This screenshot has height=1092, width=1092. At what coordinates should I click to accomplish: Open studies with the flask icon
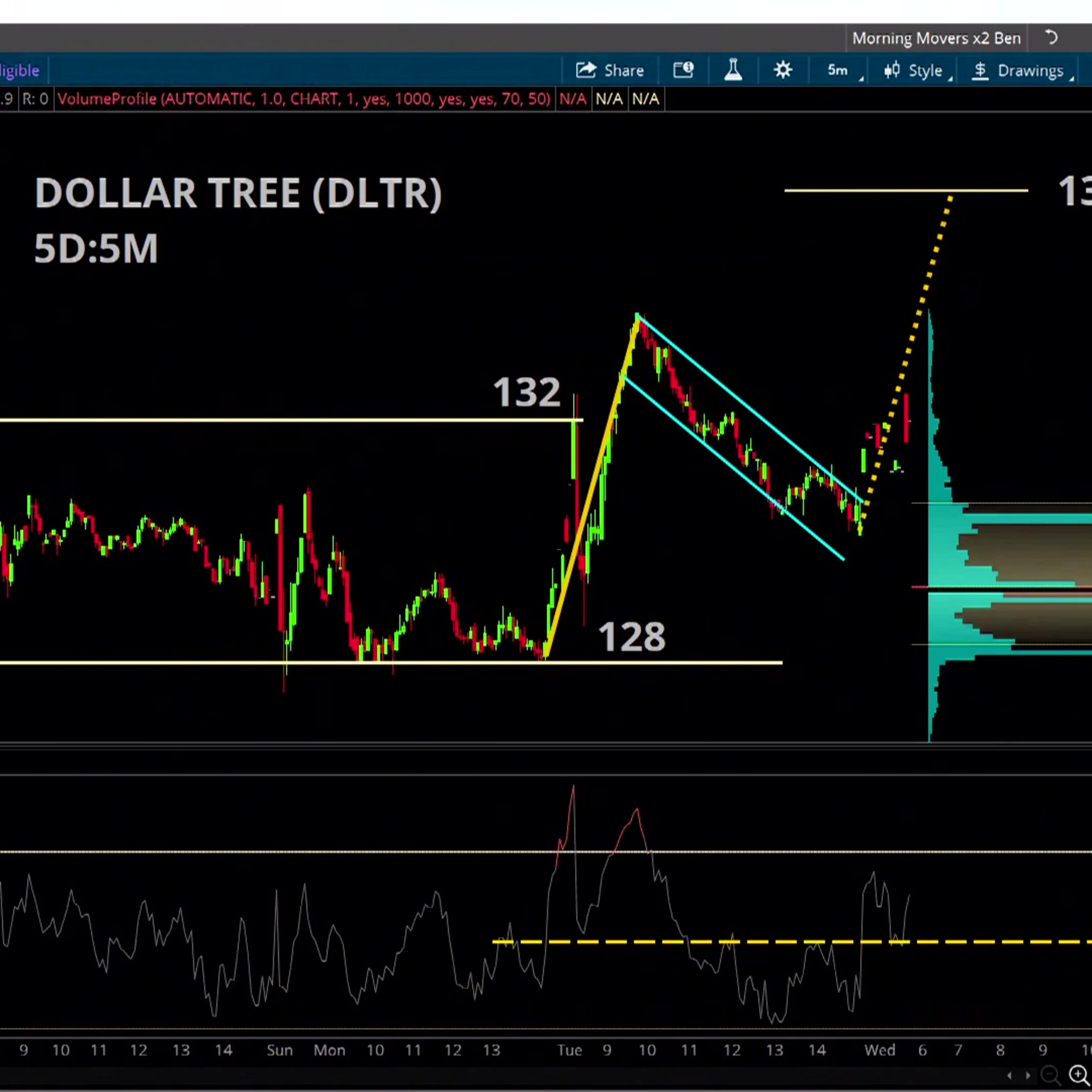point(733,70)
